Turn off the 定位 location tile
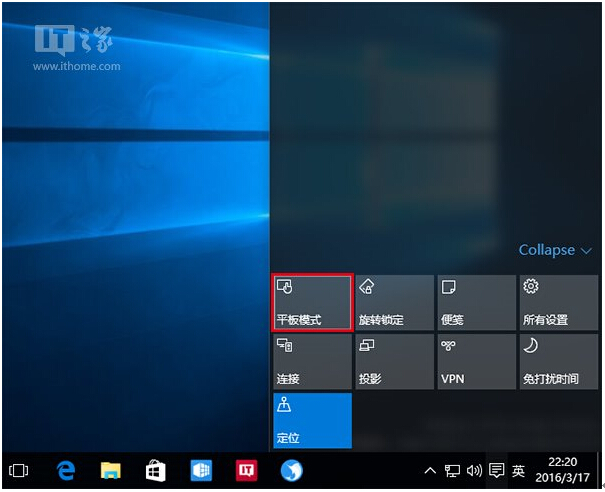Image resolution: width=605 pixels, height=492 pixels. click(x=312, y=420)
